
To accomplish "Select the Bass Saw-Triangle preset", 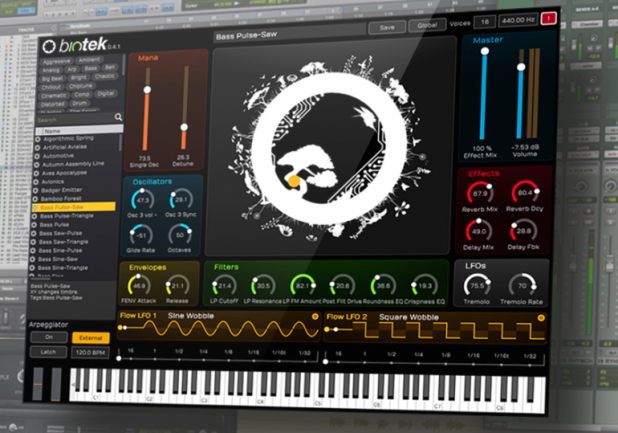I will point(73,242).
